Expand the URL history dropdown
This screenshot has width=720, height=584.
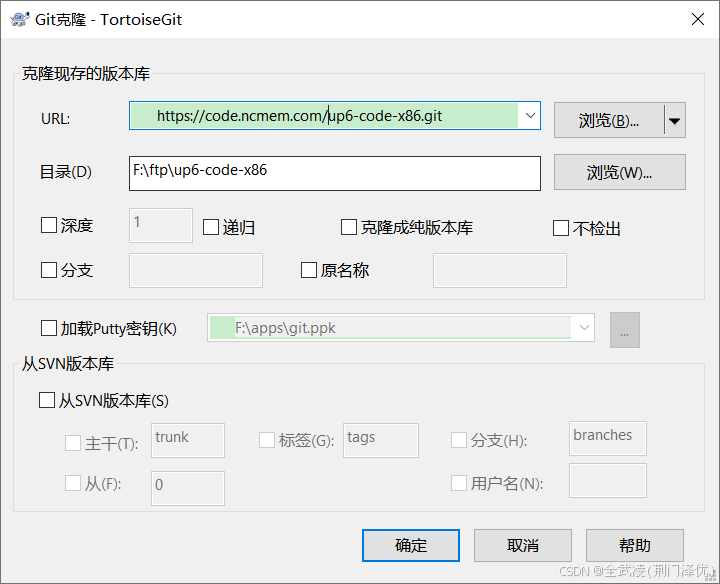(529, 116)
